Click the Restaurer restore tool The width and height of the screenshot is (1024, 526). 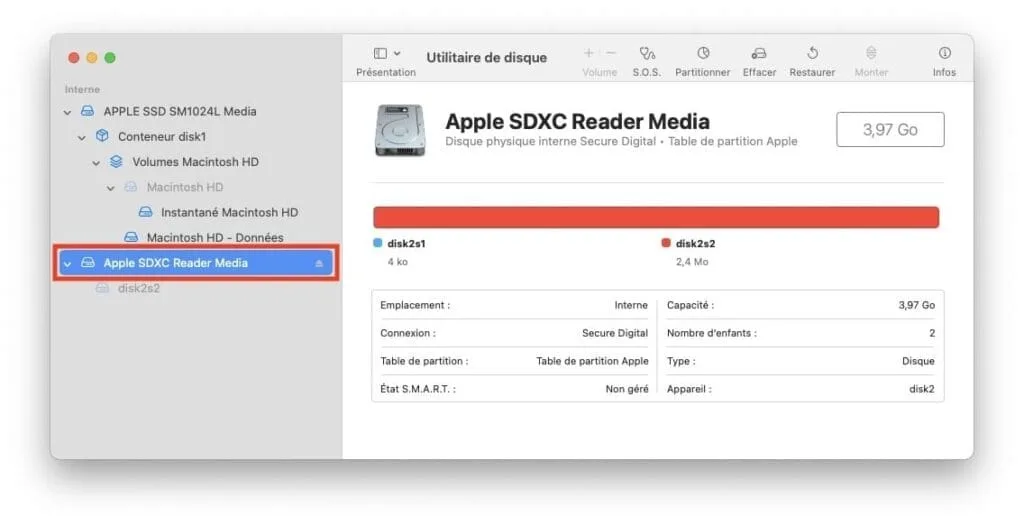coord(812,61)
